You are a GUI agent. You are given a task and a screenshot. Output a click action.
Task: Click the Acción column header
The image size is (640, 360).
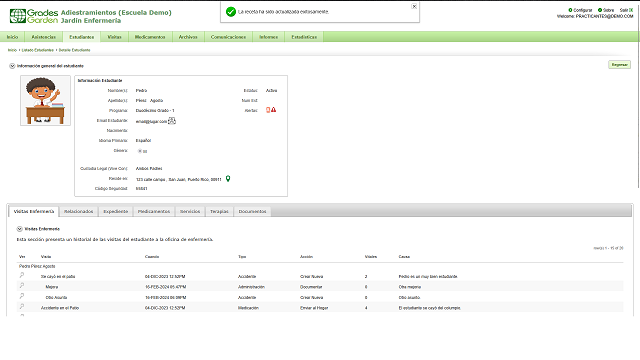(306, 257)
